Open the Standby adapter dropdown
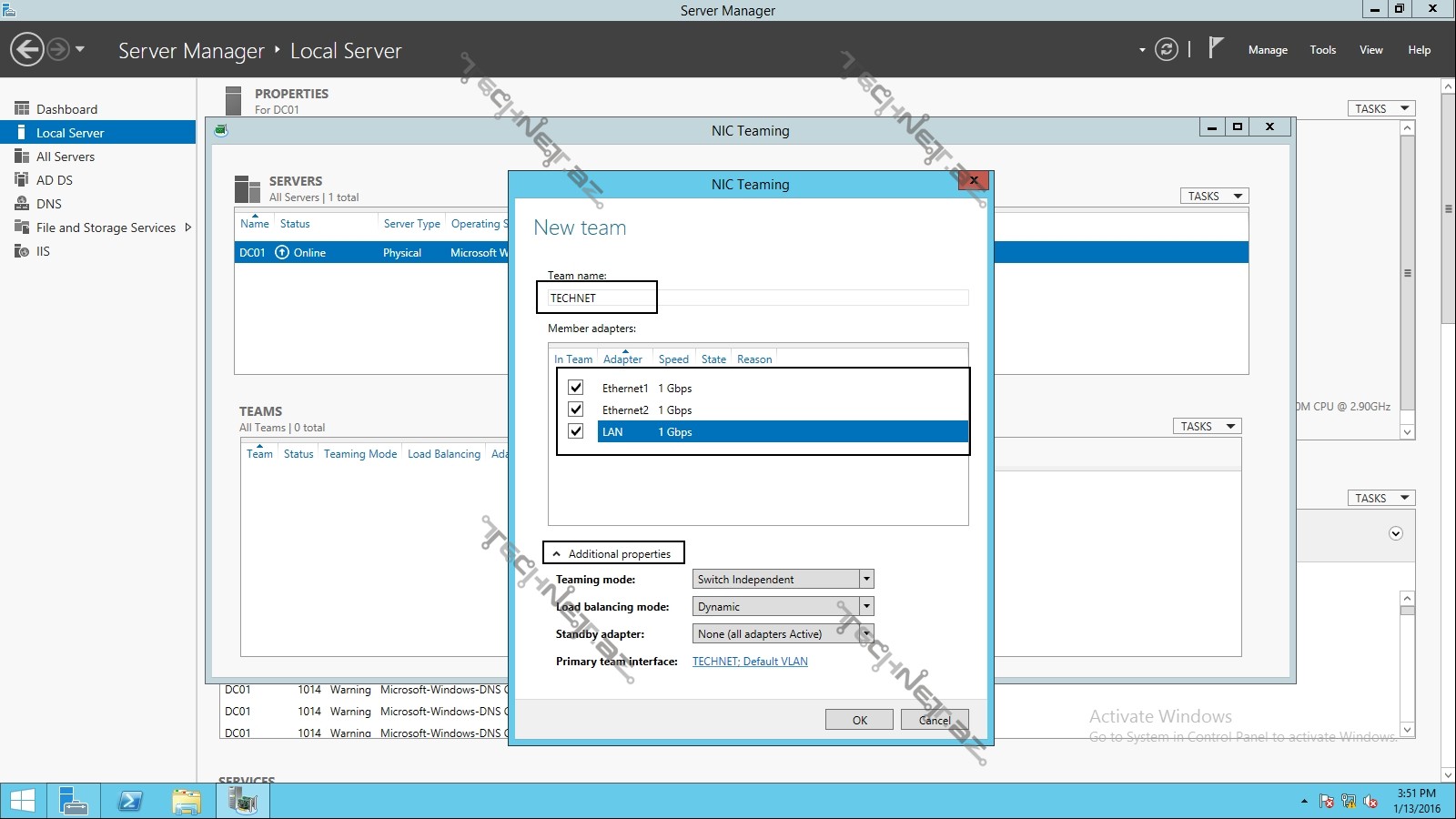1456x819 pixels. click(866, 633)
